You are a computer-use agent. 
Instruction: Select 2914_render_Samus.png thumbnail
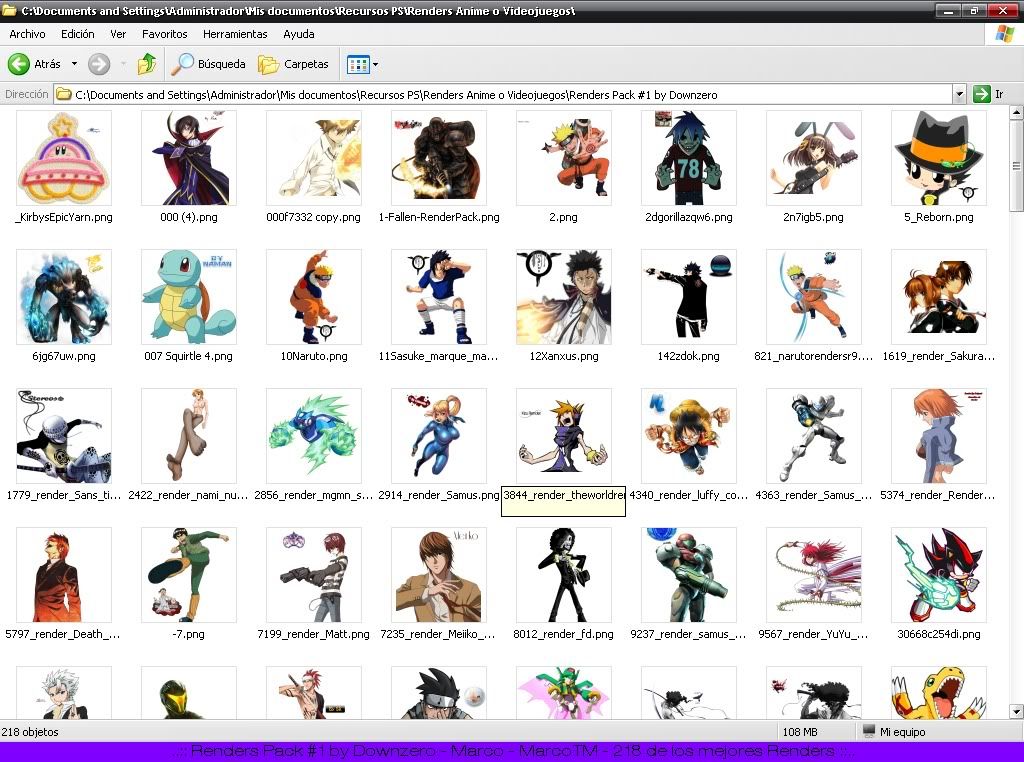coord(439,436)
